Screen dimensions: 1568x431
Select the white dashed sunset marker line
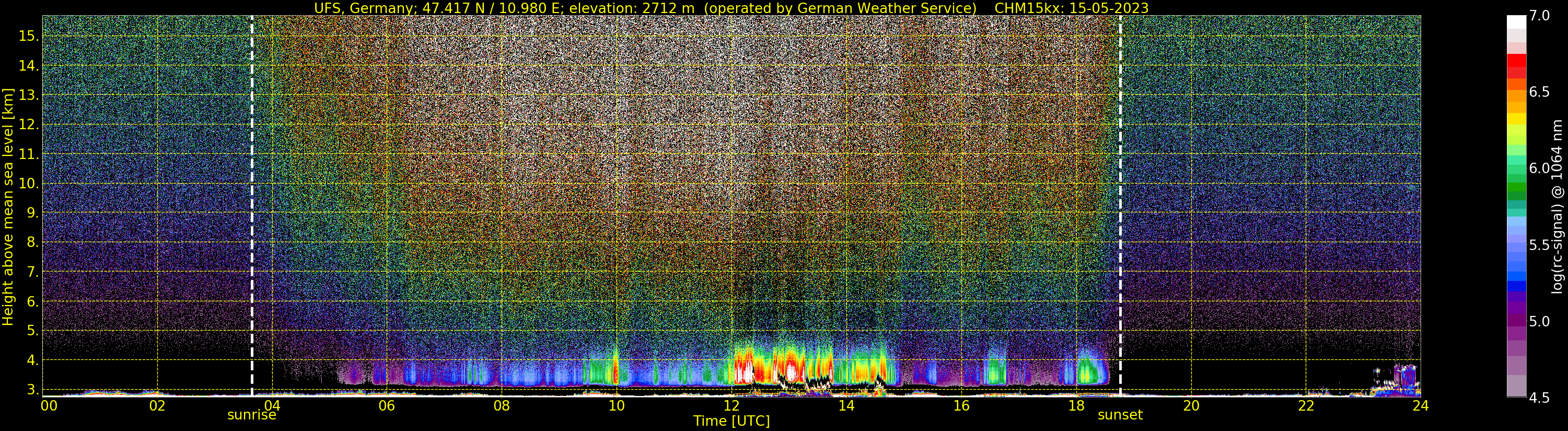click(x=1120, y=206)
